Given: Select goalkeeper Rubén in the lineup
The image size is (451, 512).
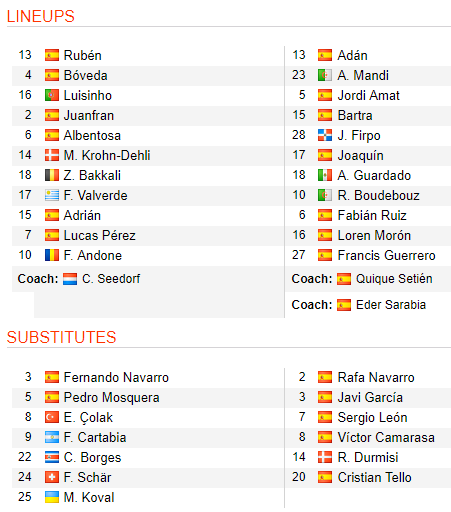Looking at the screenshot, I should [x=83, y=56].
